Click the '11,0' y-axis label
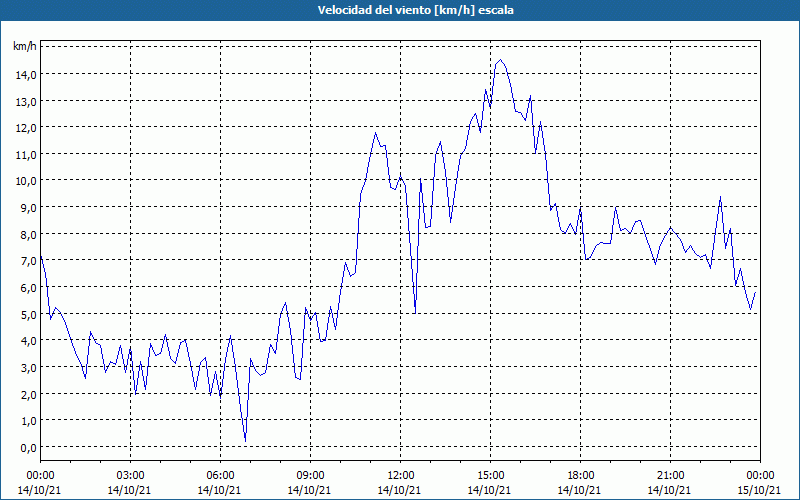The width and height of the screenshot is (800, 500). (26, 154)
